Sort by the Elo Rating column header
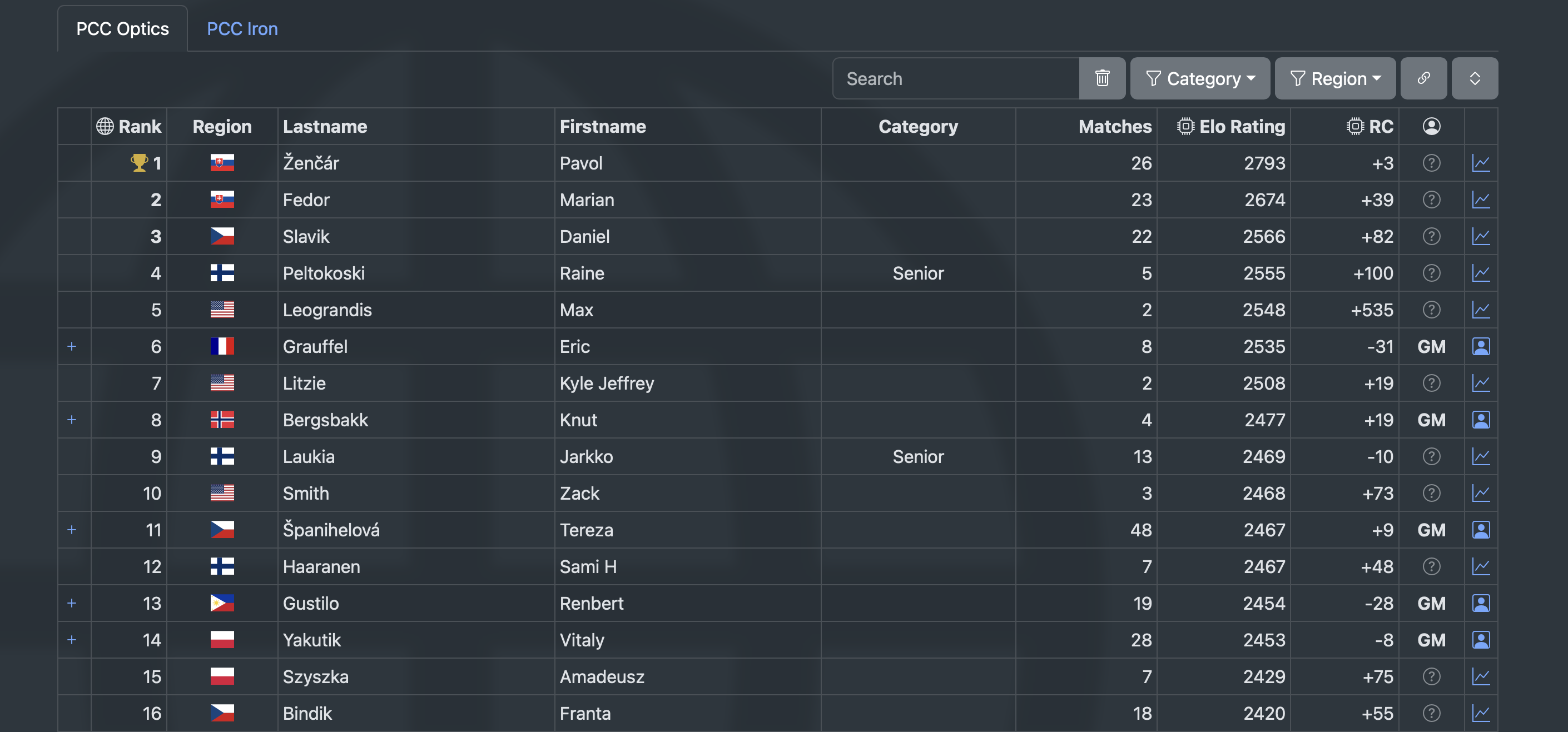The width and height of the screenshot is (1568, 732). pos(1241,127)
